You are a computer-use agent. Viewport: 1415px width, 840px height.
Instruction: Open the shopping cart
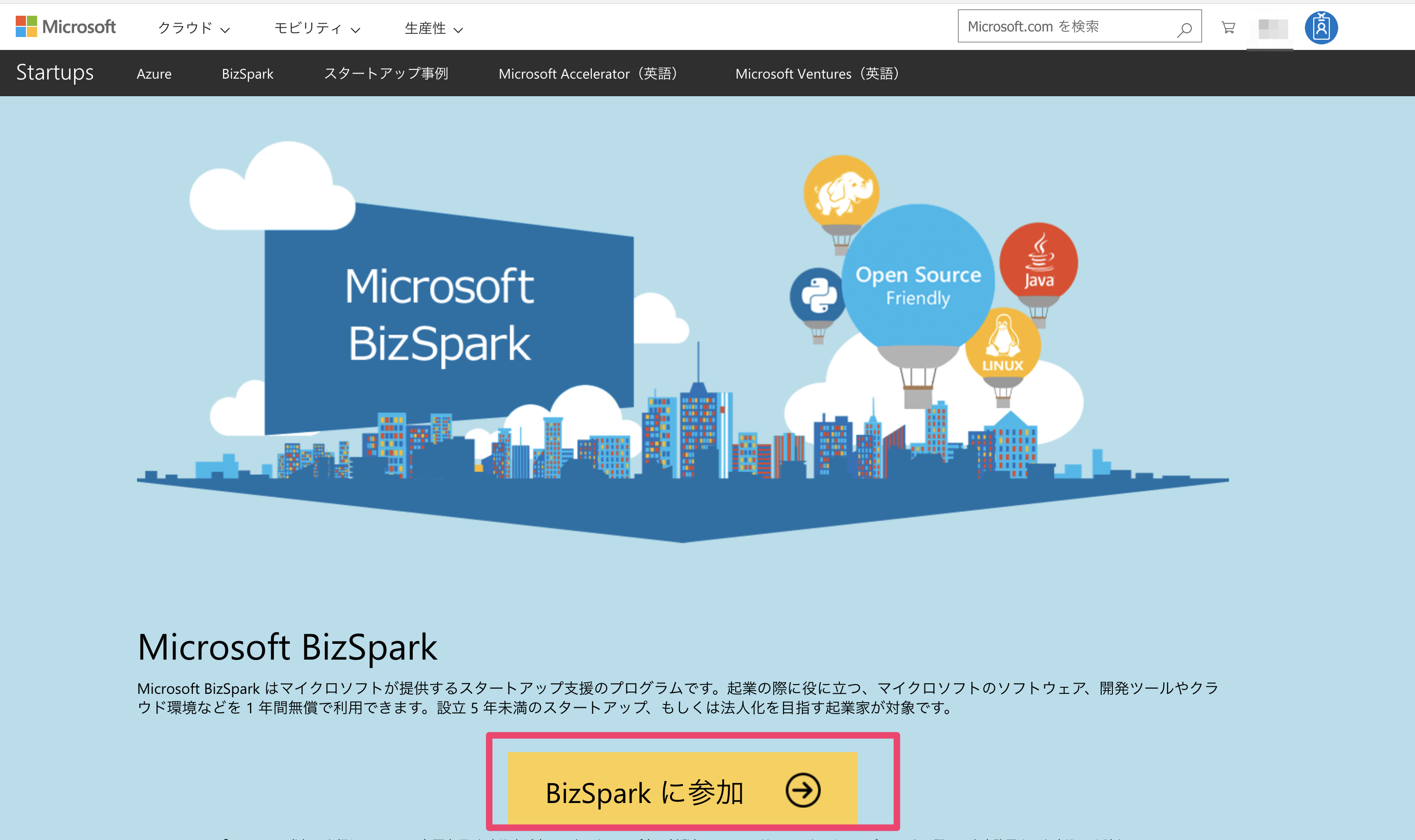[1228, 26]
